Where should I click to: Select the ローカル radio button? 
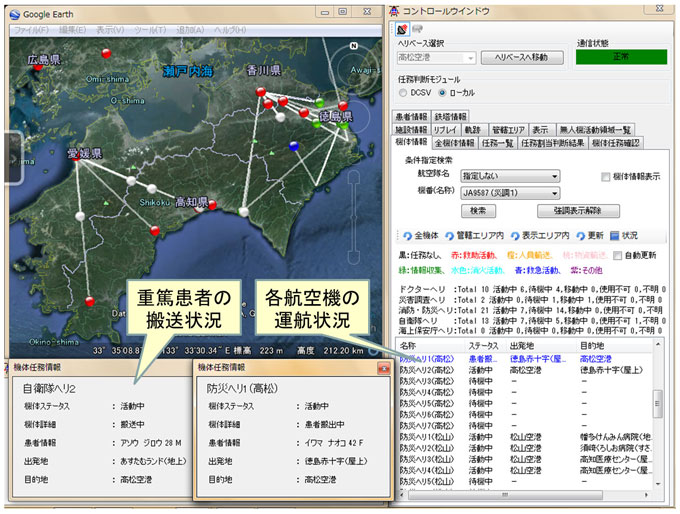[442, 93]
